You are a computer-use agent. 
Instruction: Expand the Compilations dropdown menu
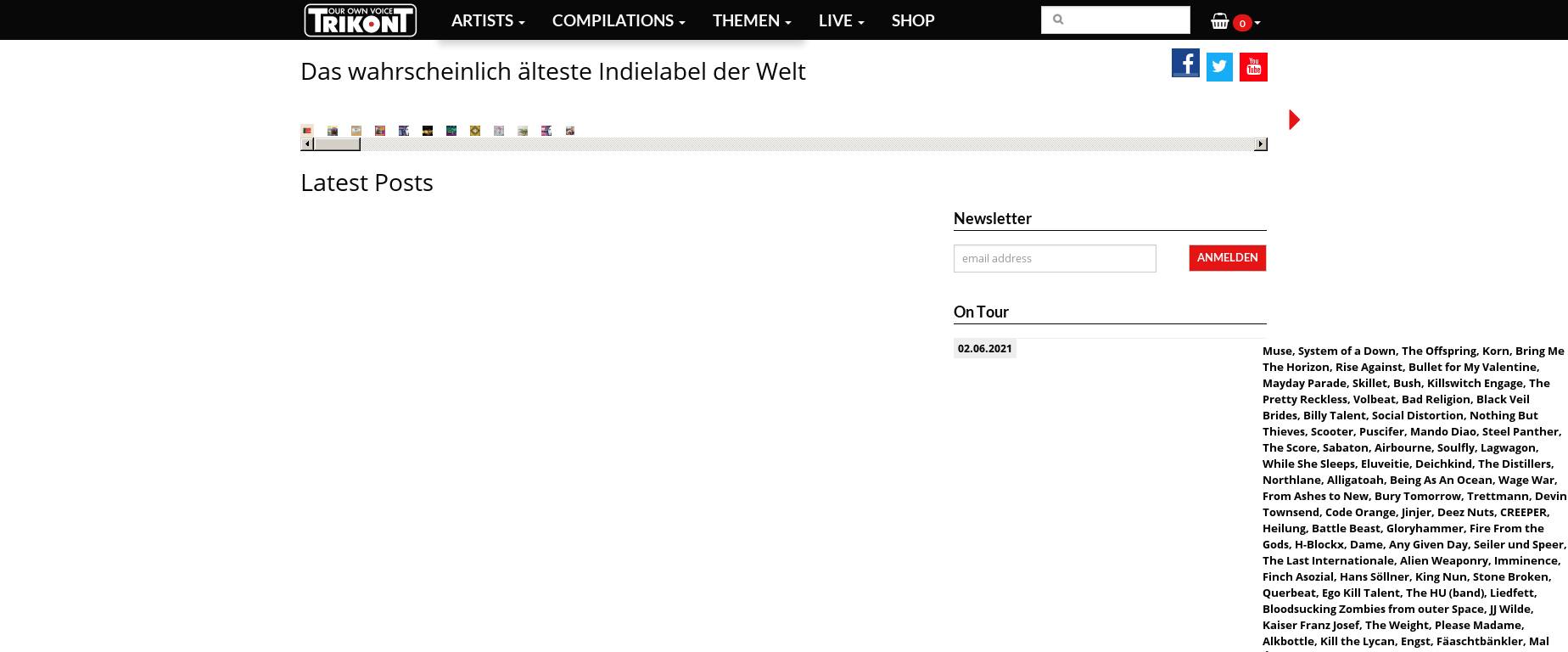click(x=618, y=20)
